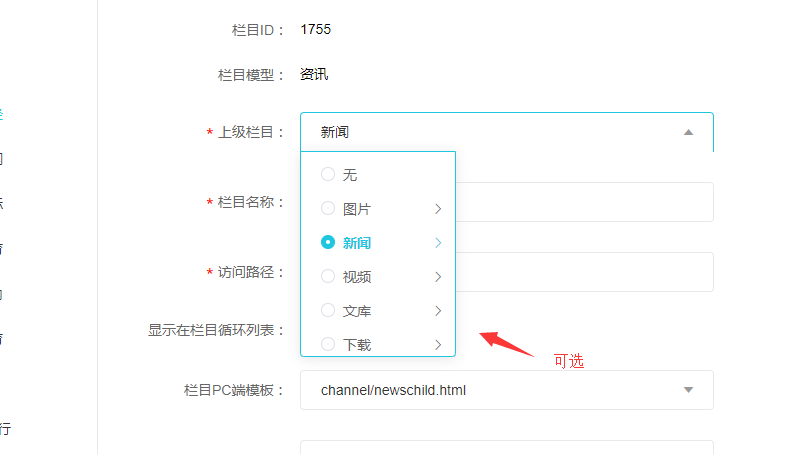Choose 文库 label in the cascader menu
This screenshot has width=799, height=454.
click(x=357, y=311)
